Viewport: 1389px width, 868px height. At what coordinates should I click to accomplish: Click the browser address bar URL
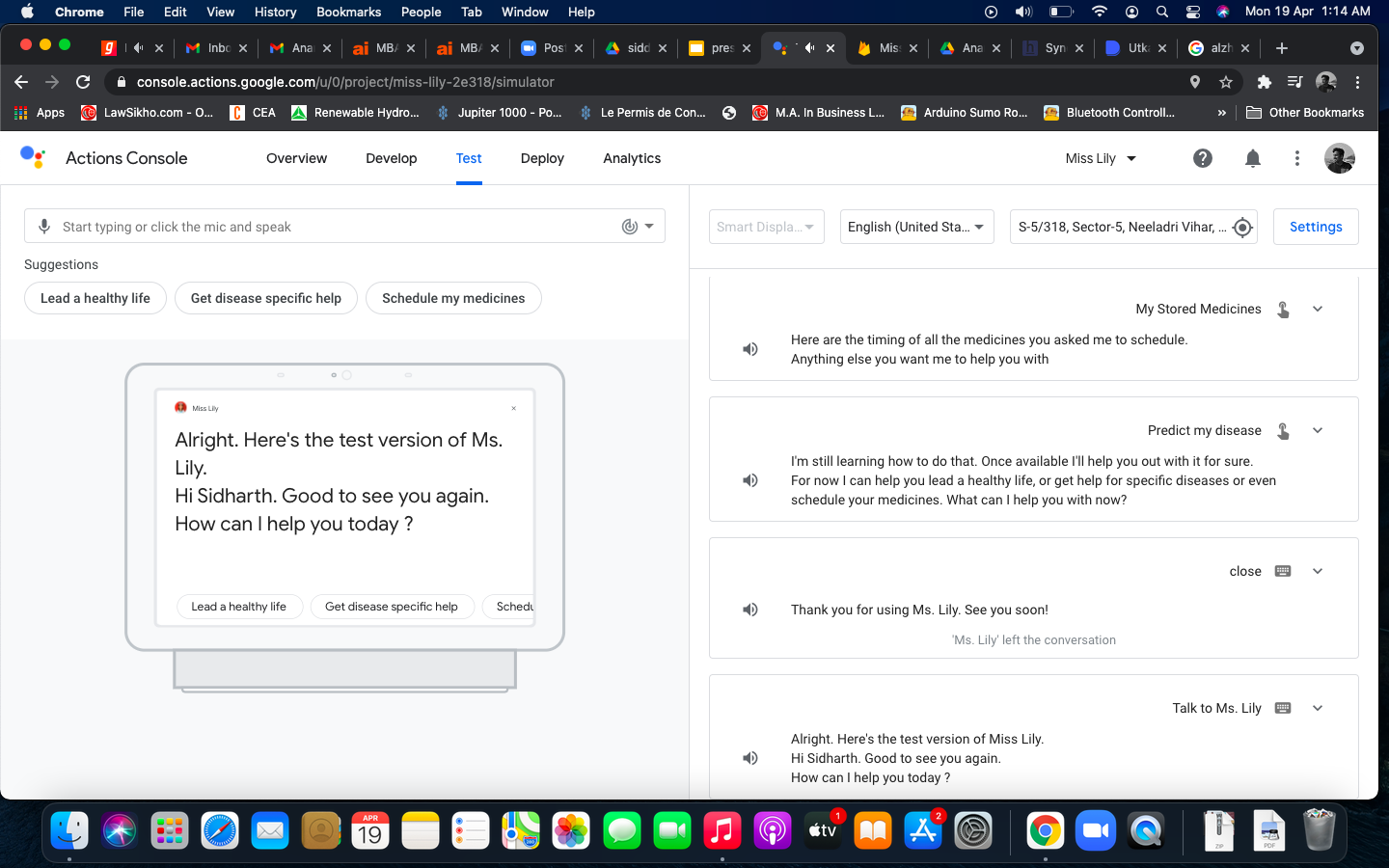click(345, 82)
